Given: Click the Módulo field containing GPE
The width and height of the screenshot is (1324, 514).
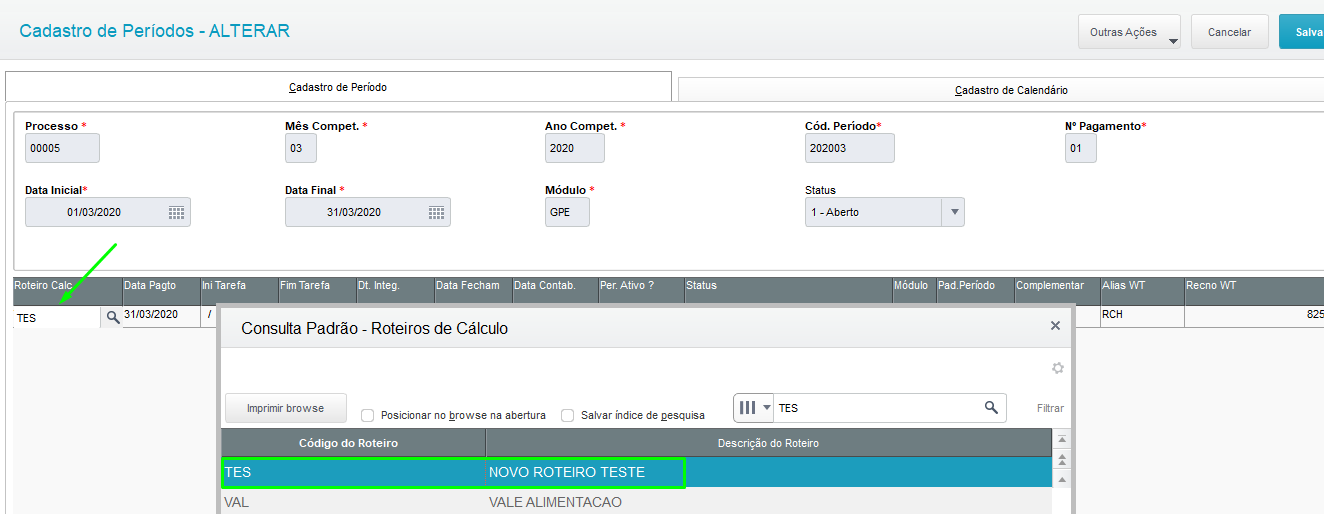Looking at the screenshot, I should [567, 212].
